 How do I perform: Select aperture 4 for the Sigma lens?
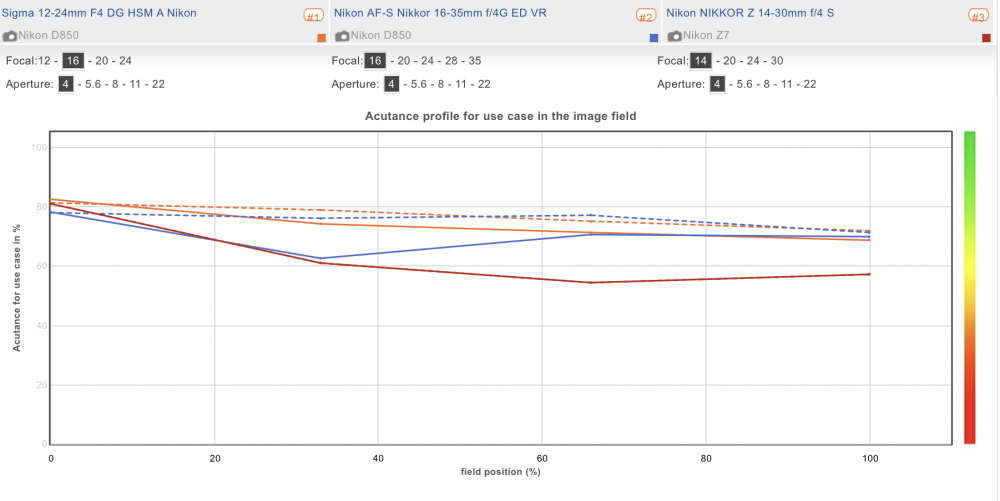(66, 84)
